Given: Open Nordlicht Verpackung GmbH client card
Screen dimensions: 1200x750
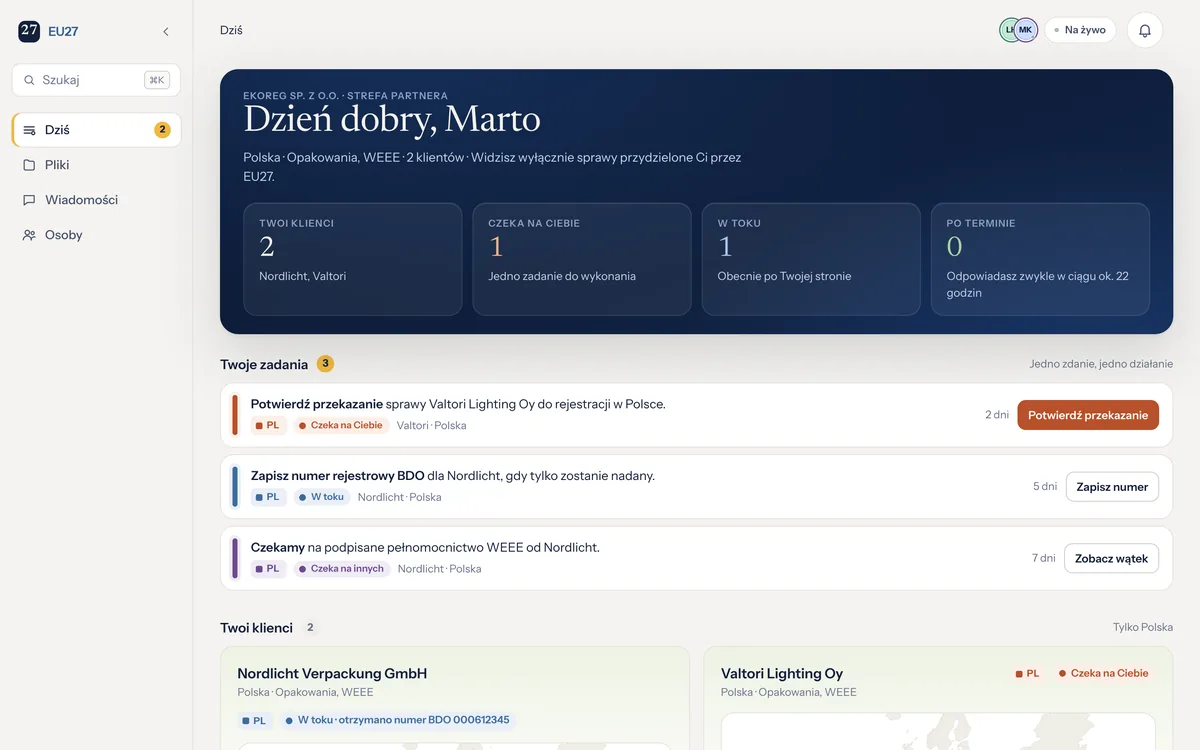Looking at the screenshot, I should coord(455,698).
